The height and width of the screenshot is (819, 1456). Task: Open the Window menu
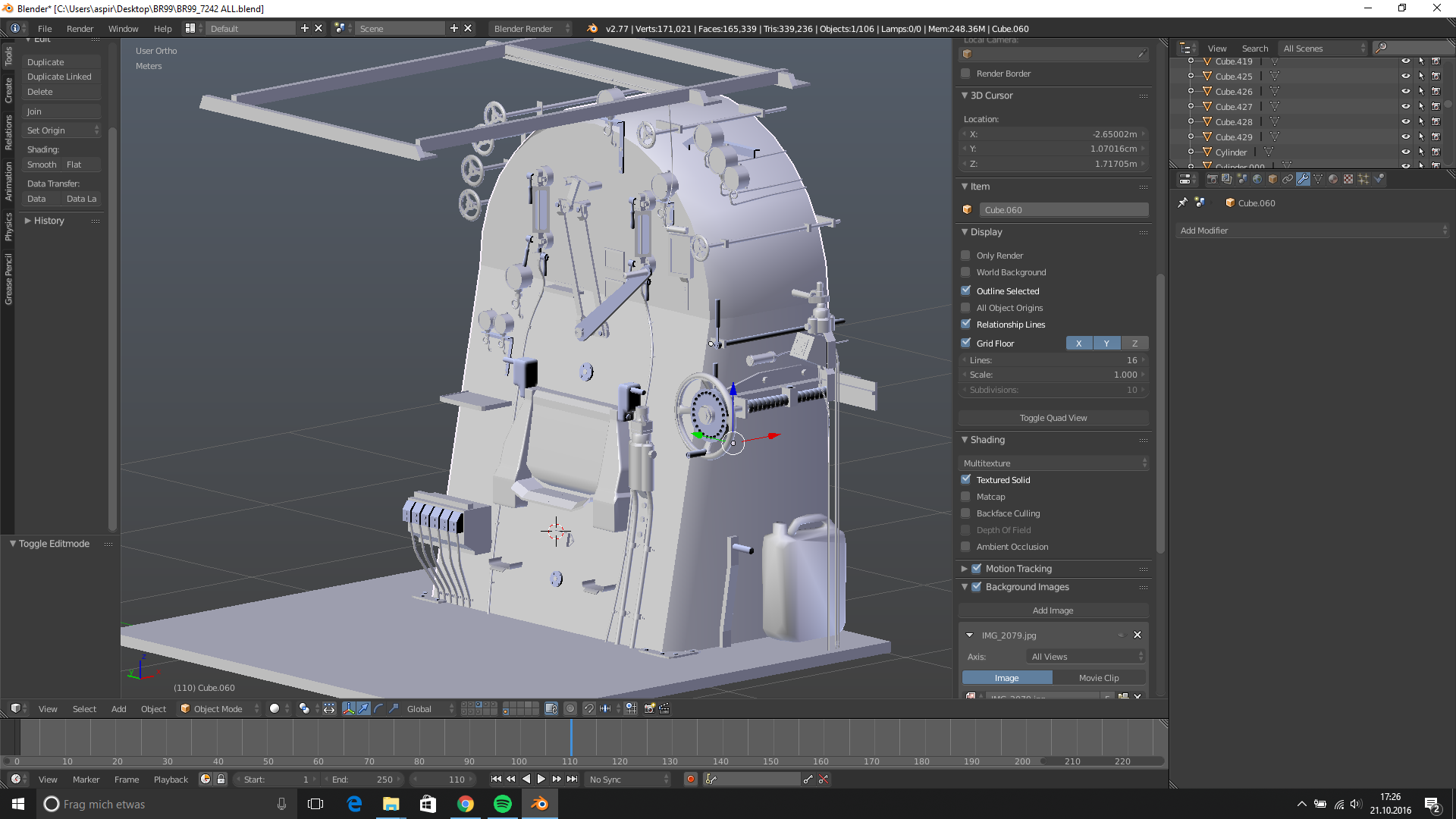(x=123, y=29)
